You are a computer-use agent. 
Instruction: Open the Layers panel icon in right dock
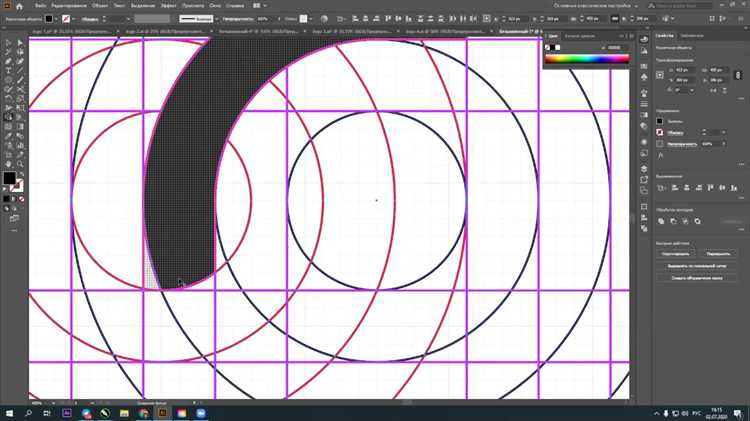(x=644, y=168)
